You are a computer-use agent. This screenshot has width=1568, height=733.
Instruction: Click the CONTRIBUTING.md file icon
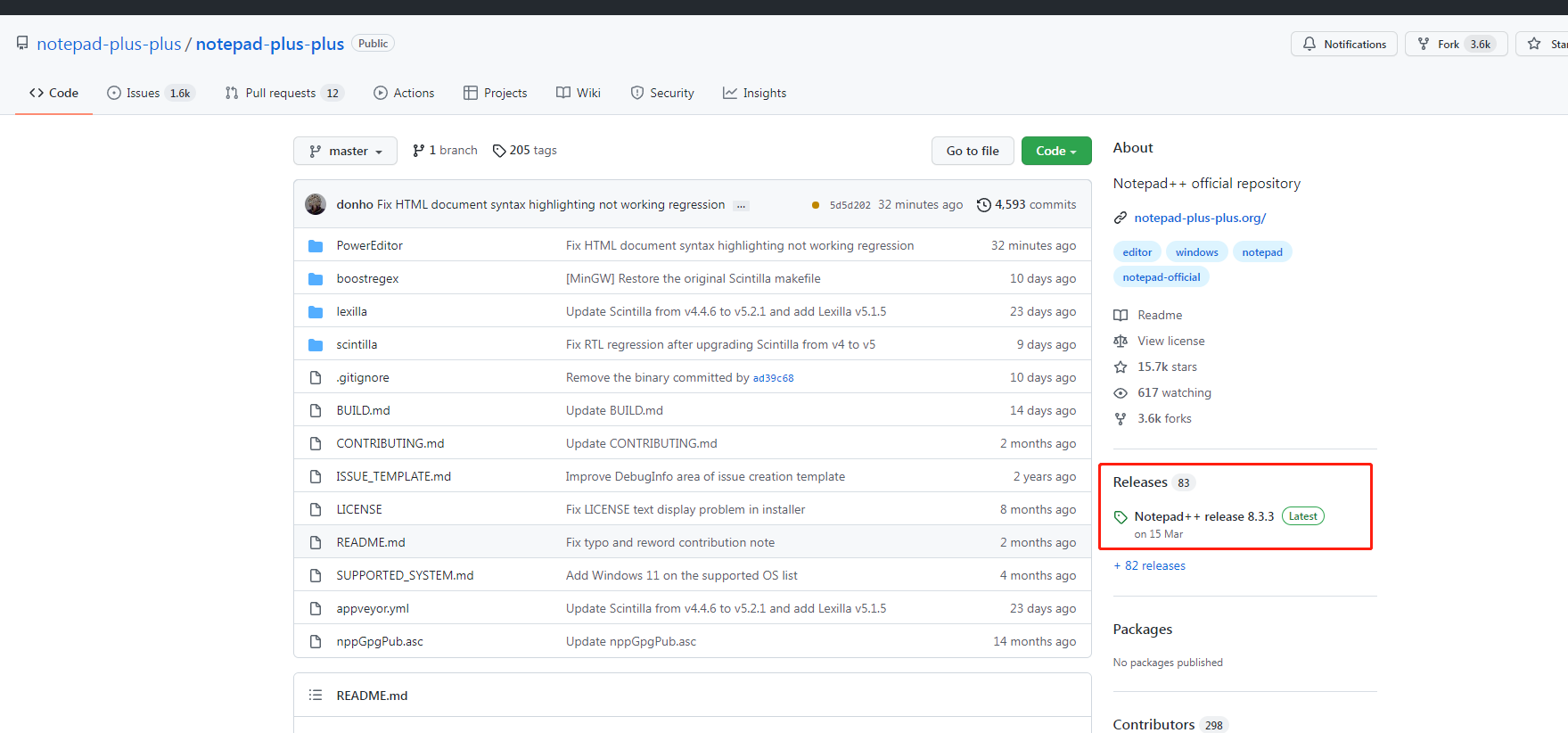(316, 443)
